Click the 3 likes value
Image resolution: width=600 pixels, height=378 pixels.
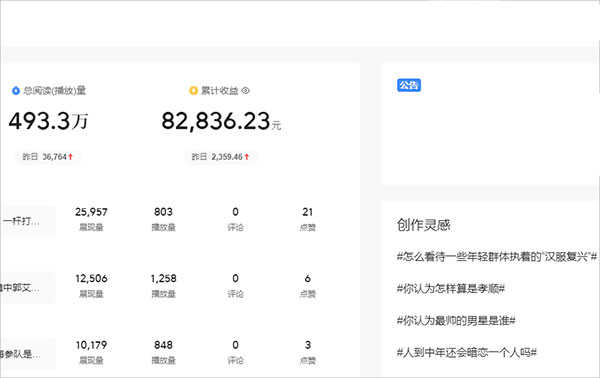tap(308, 345)
